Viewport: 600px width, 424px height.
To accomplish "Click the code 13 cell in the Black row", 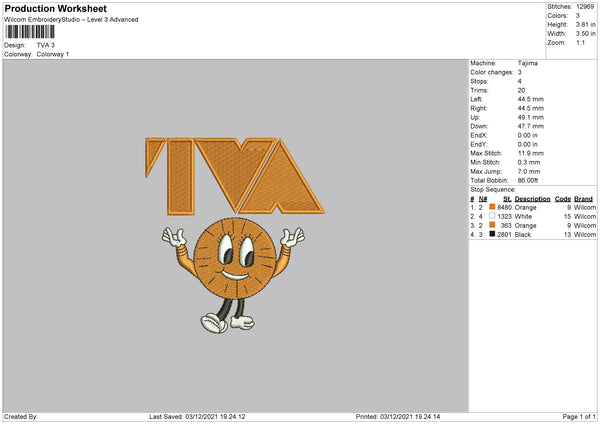I will 567,235.
